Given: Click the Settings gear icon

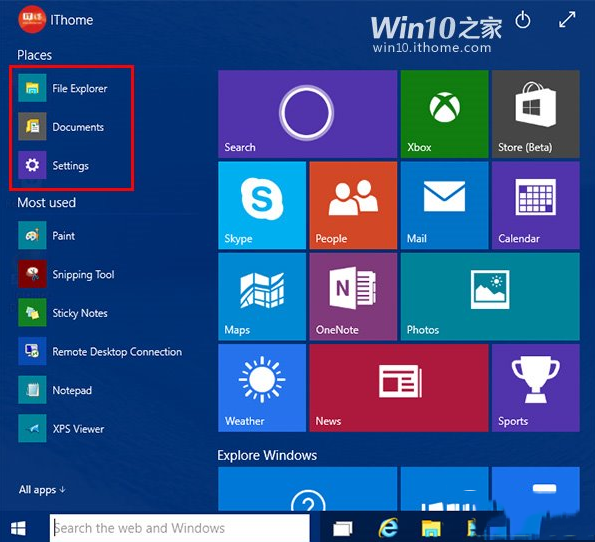Looking at the screenshot, I should [x=32, y=165].
